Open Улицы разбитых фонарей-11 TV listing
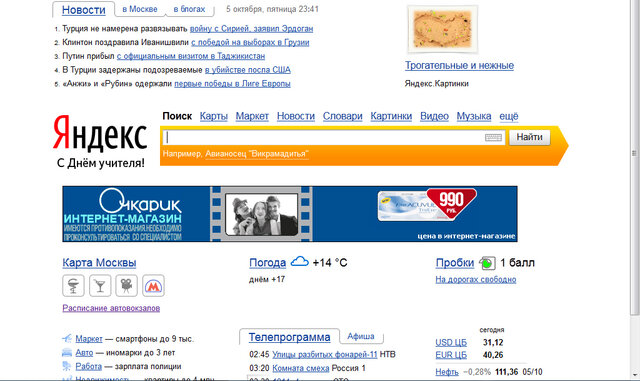 pyautogui.click(x=324, y=354)
